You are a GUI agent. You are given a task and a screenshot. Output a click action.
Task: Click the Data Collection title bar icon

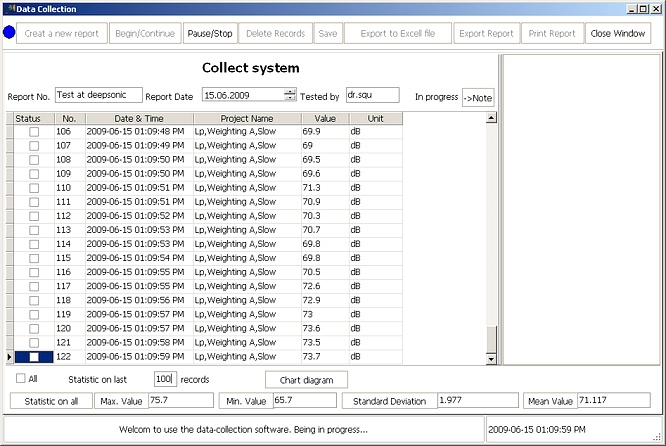(8, 8)
